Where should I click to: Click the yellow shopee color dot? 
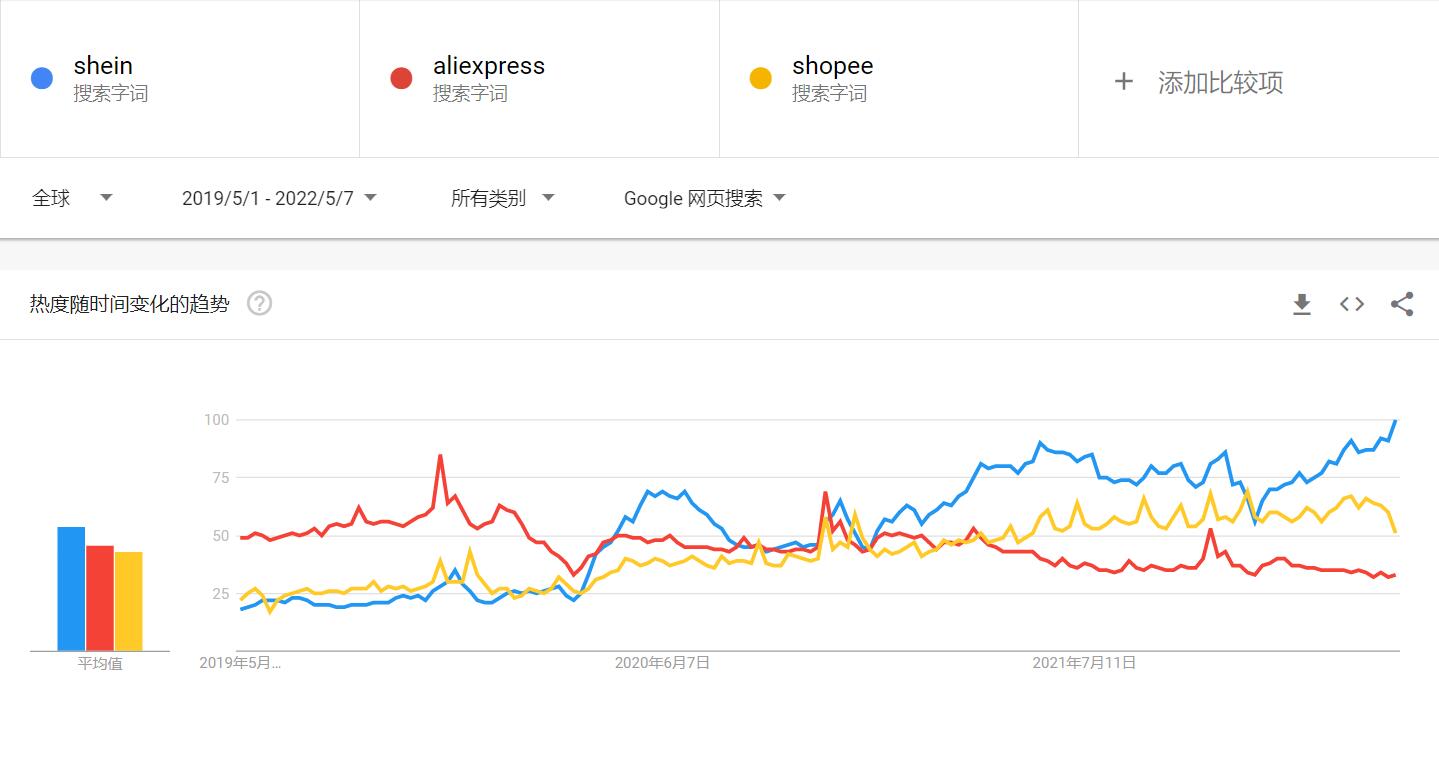(x=761, y=78)
